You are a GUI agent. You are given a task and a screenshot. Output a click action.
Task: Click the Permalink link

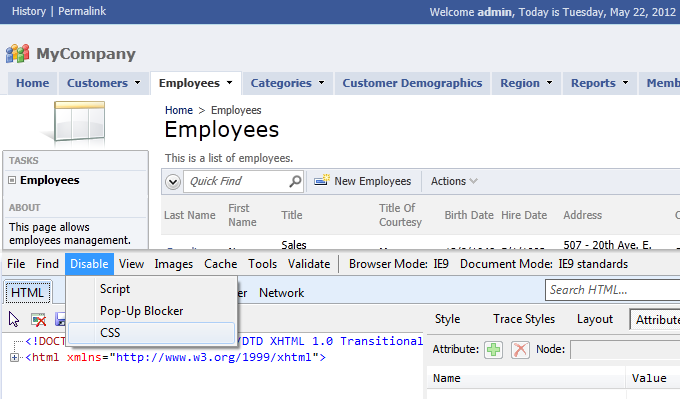(82, 11)
